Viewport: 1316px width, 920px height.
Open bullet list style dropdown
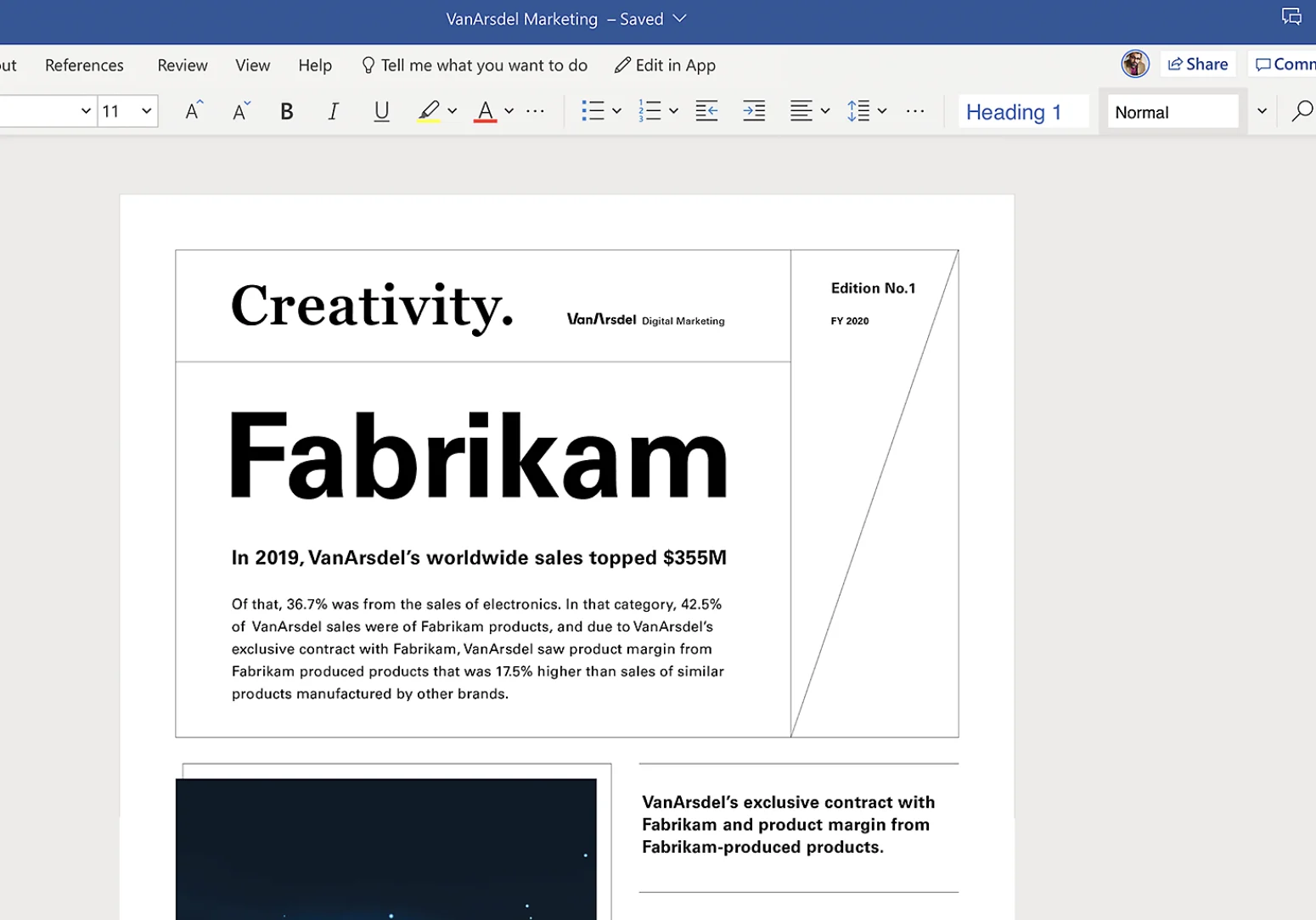[x=617, y=111]
